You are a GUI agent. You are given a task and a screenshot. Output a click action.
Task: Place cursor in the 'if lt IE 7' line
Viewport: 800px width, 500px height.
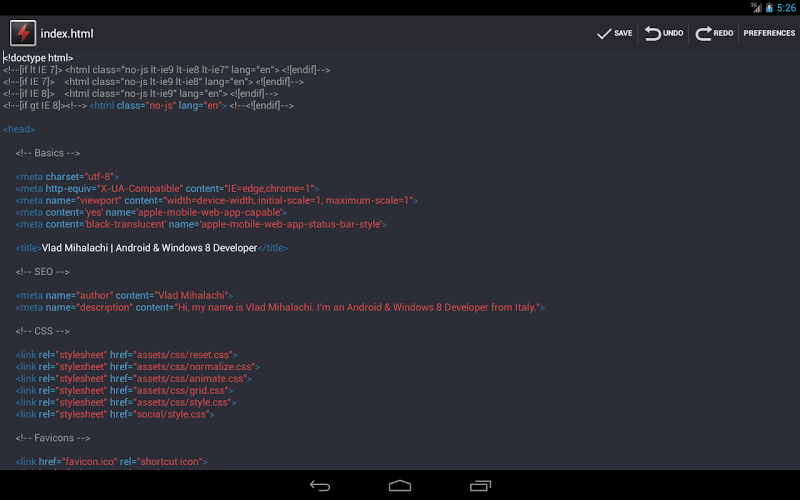pyautogui.click(x=166, y=70)
